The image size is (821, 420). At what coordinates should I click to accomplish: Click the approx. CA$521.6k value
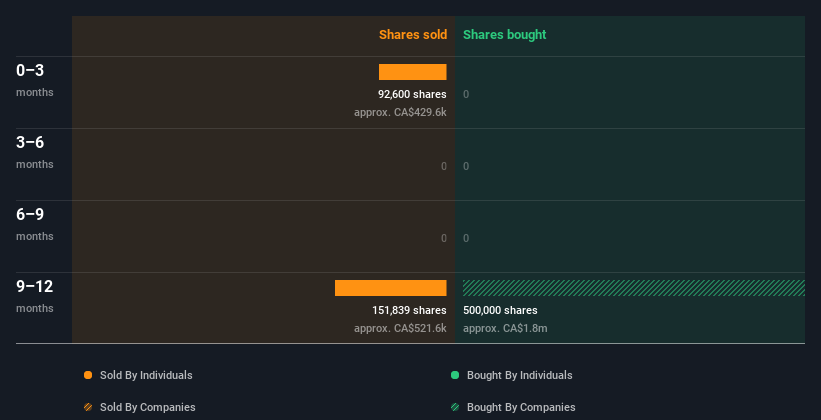pyautogui.click(x=401, y=328)
